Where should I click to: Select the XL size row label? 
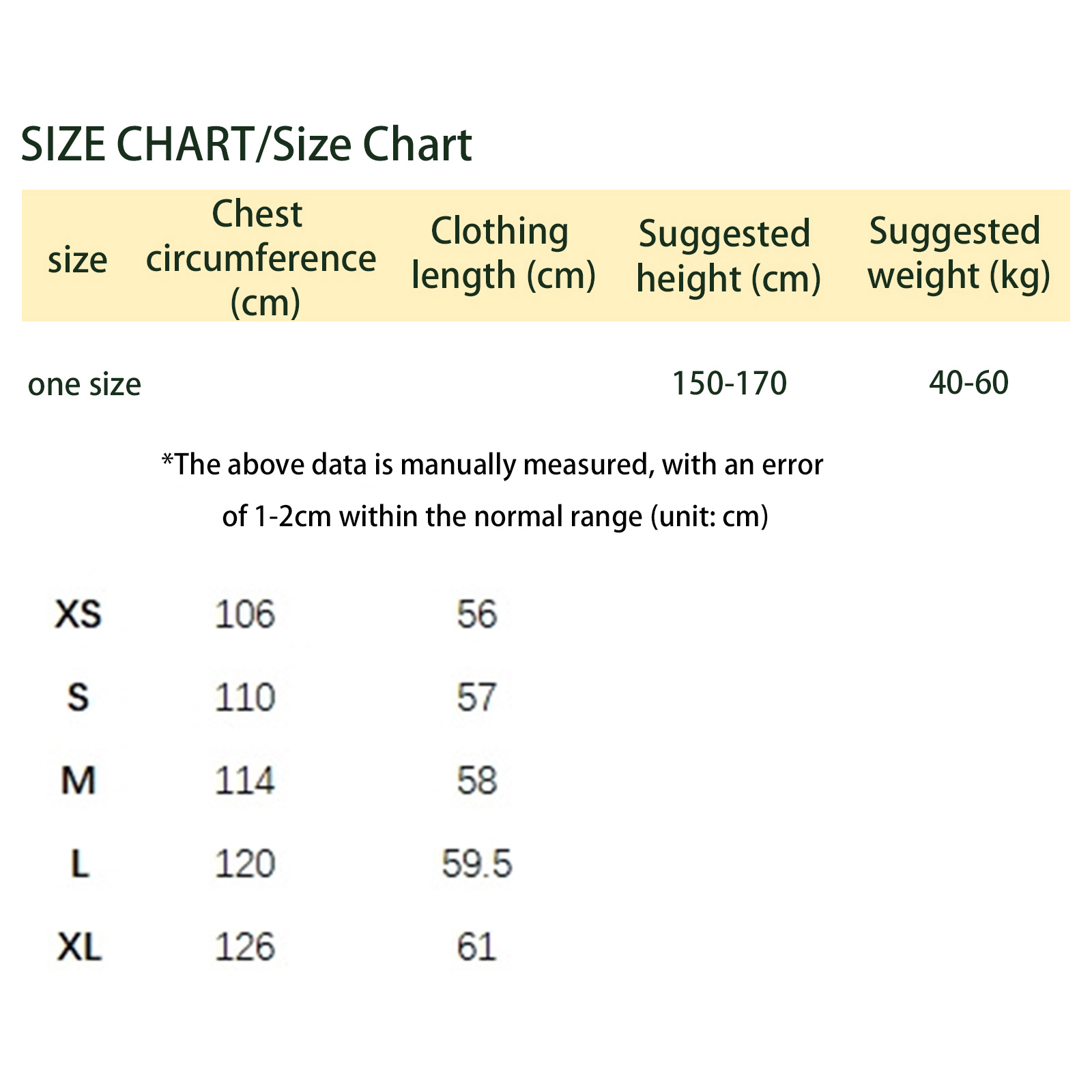80,947
